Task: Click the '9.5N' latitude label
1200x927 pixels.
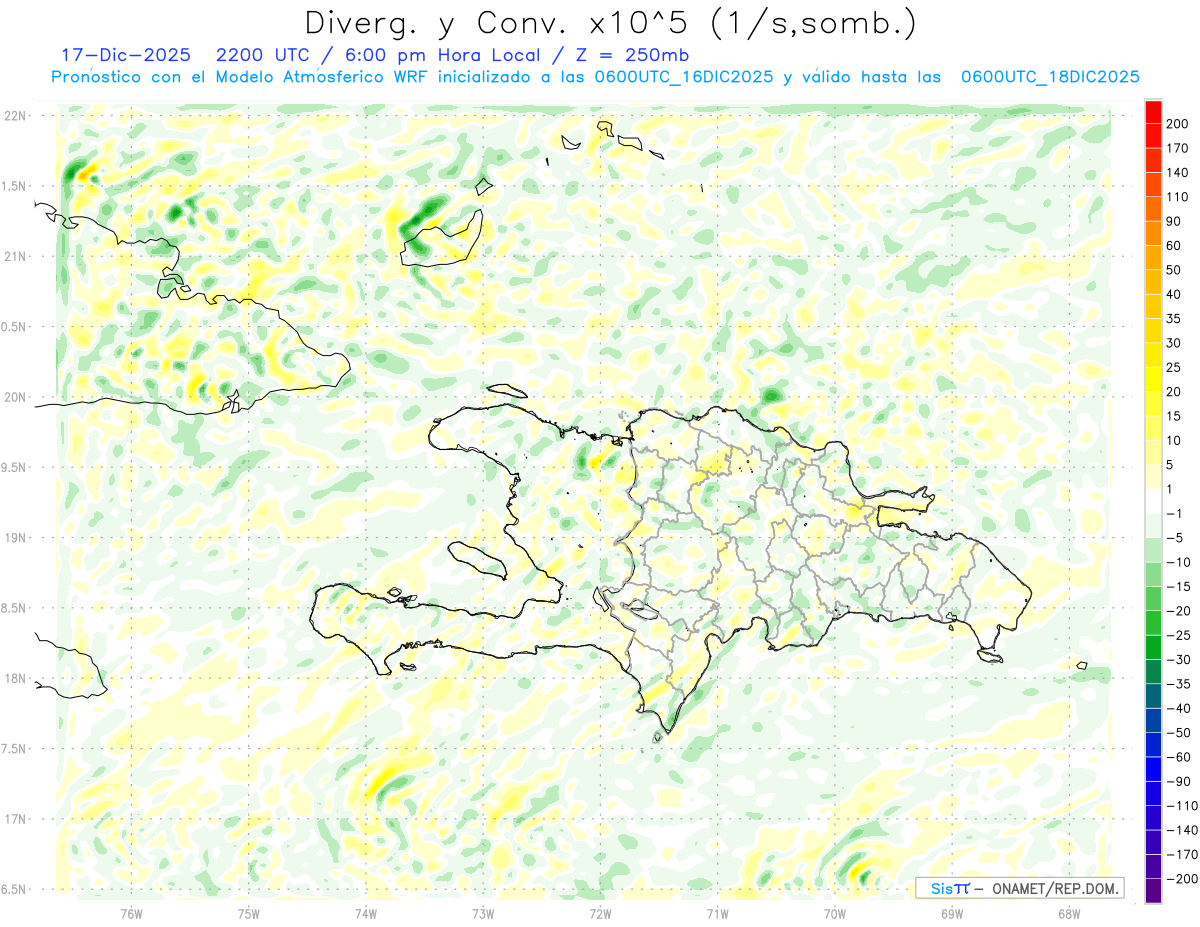Action: pyautogui.click(x=15, y=467)
